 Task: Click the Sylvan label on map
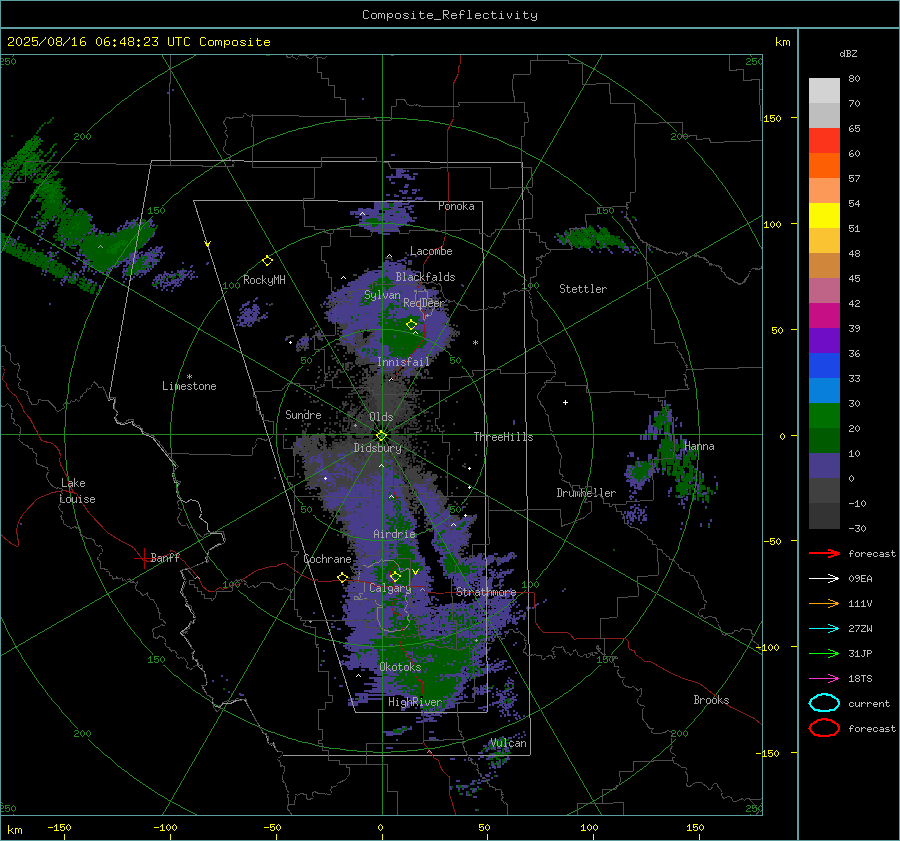[382, 295]
